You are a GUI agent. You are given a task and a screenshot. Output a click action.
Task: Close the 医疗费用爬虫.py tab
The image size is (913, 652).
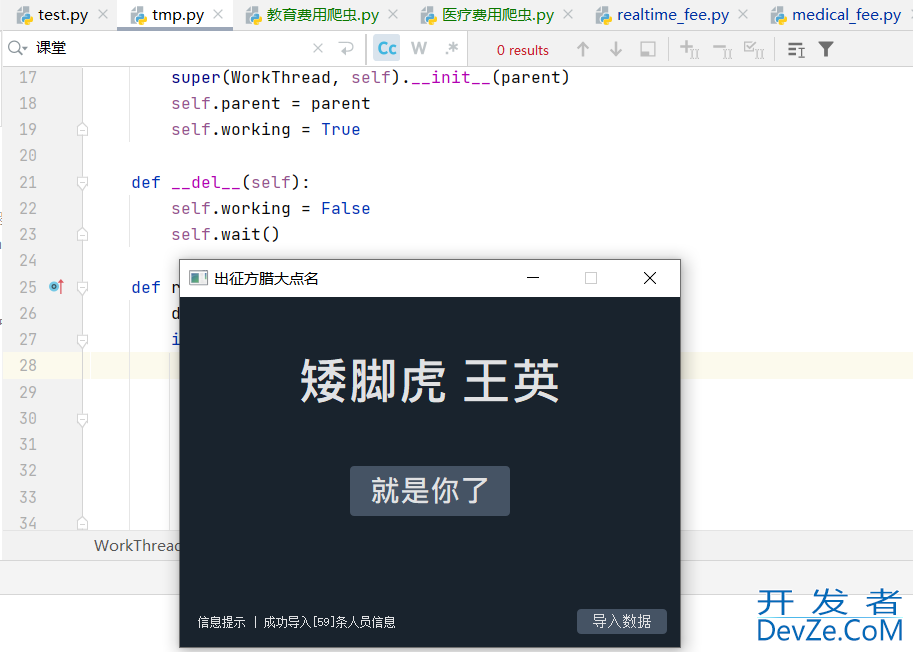click(x=568, y=14)
